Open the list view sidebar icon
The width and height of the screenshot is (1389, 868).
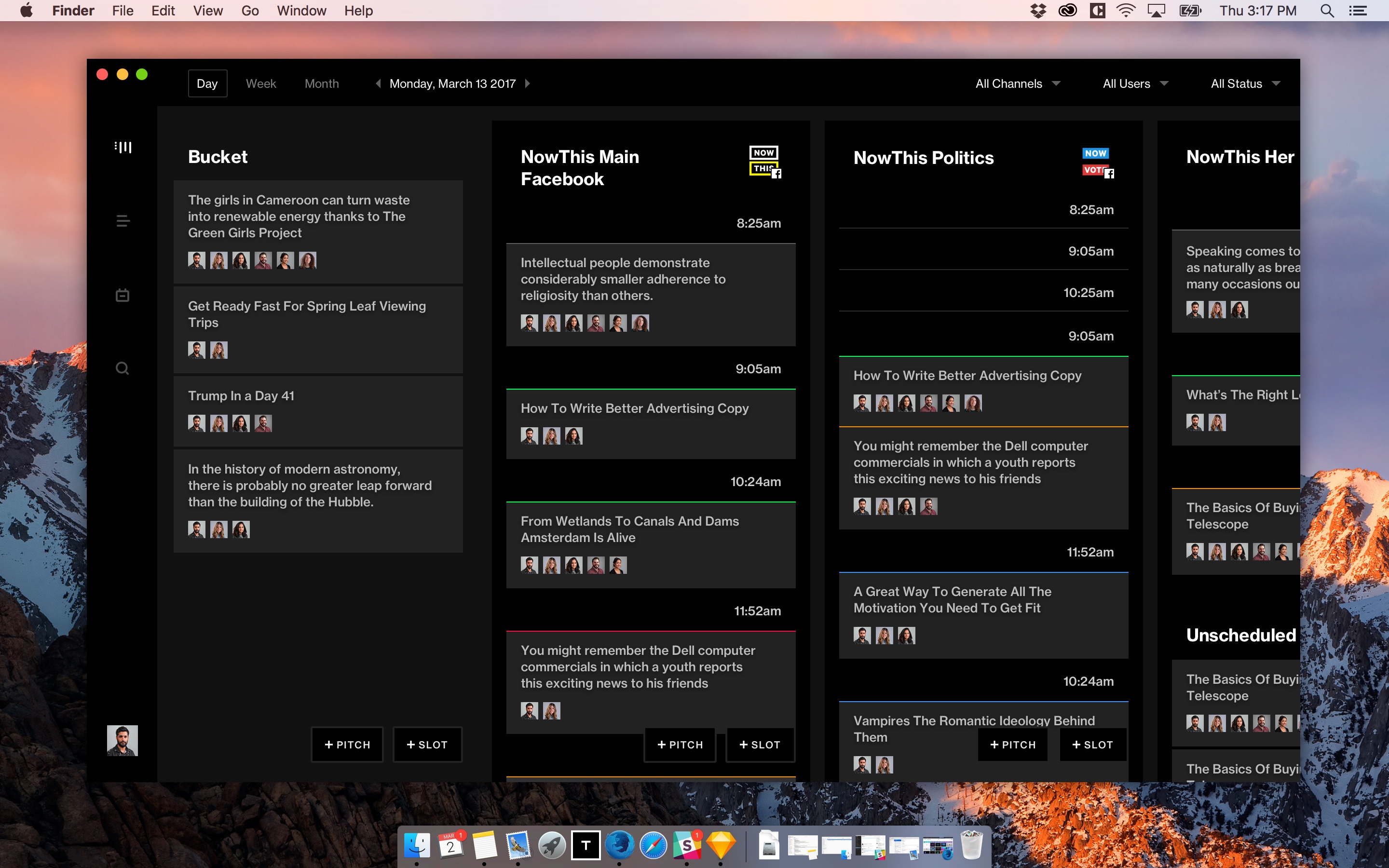[x=123, y=220]
